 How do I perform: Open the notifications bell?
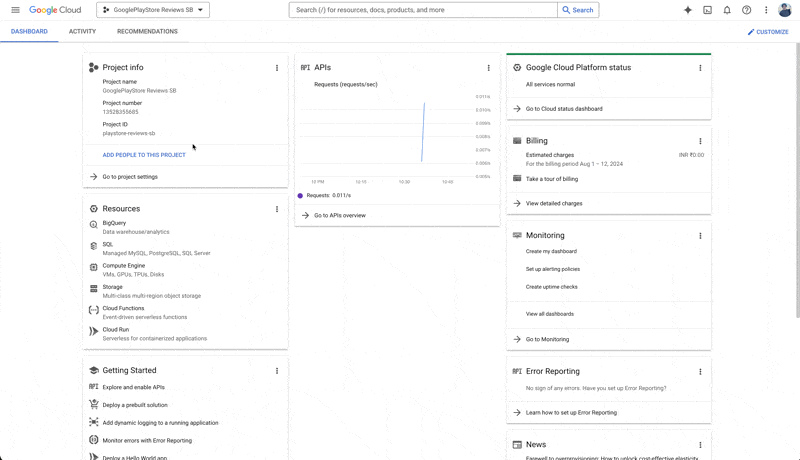click(727, 10)
